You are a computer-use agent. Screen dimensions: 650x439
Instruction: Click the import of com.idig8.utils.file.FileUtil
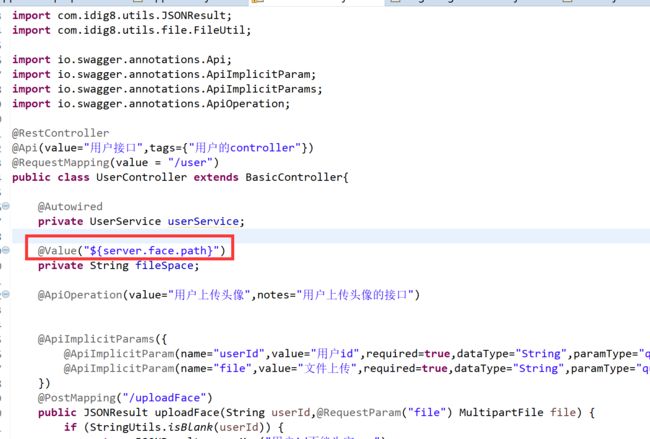click(x=131, y=30)
